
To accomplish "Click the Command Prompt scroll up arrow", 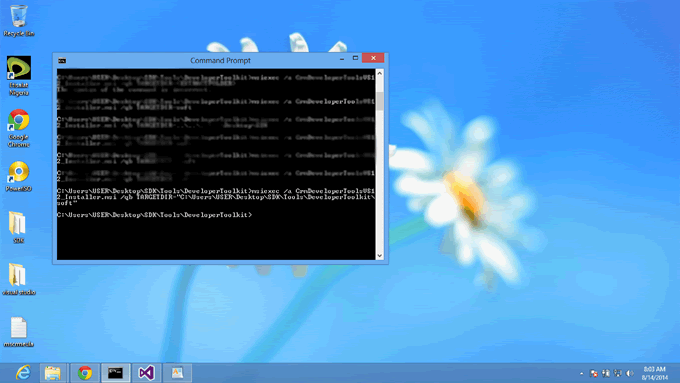I will point(379,73).
